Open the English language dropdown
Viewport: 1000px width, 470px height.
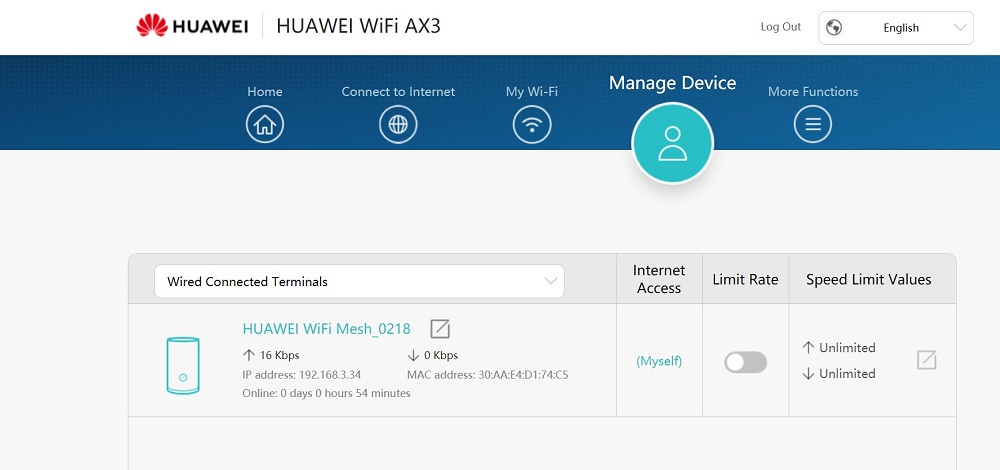[x=895, y=28]
